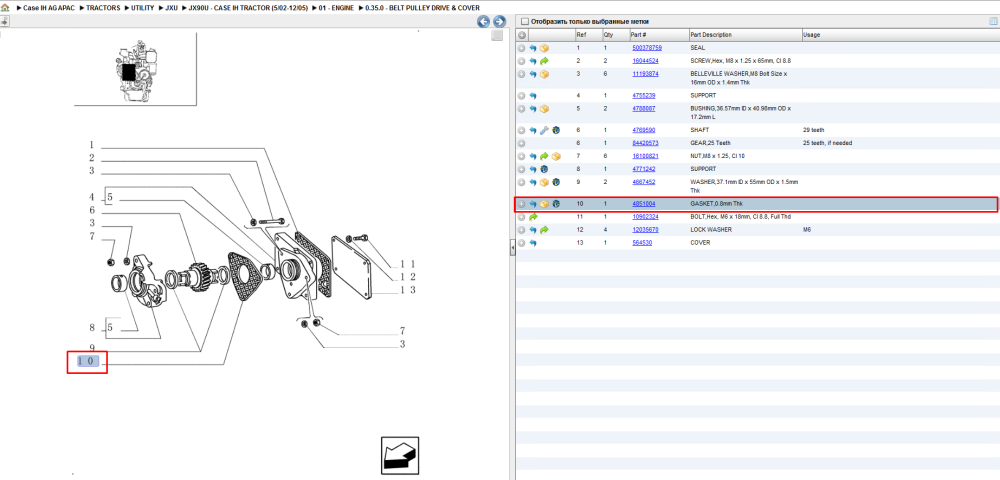Screen dimensions: 1000x480
Task: Toggle the gray mark circle for LOCK WASHER row
Action: pyautogui.click(x=522, y=229)
